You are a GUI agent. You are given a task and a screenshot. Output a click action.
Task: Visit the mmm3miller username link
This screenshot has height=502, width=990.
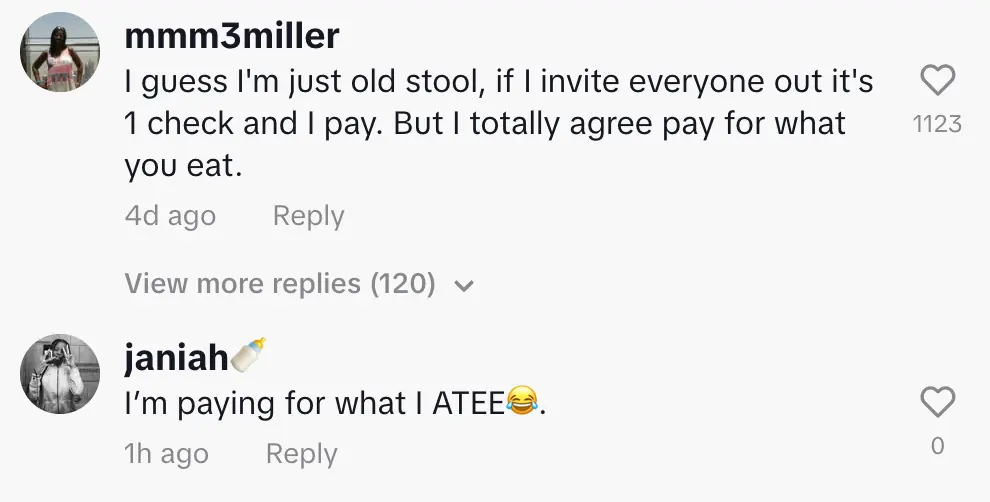click(232, 36)
